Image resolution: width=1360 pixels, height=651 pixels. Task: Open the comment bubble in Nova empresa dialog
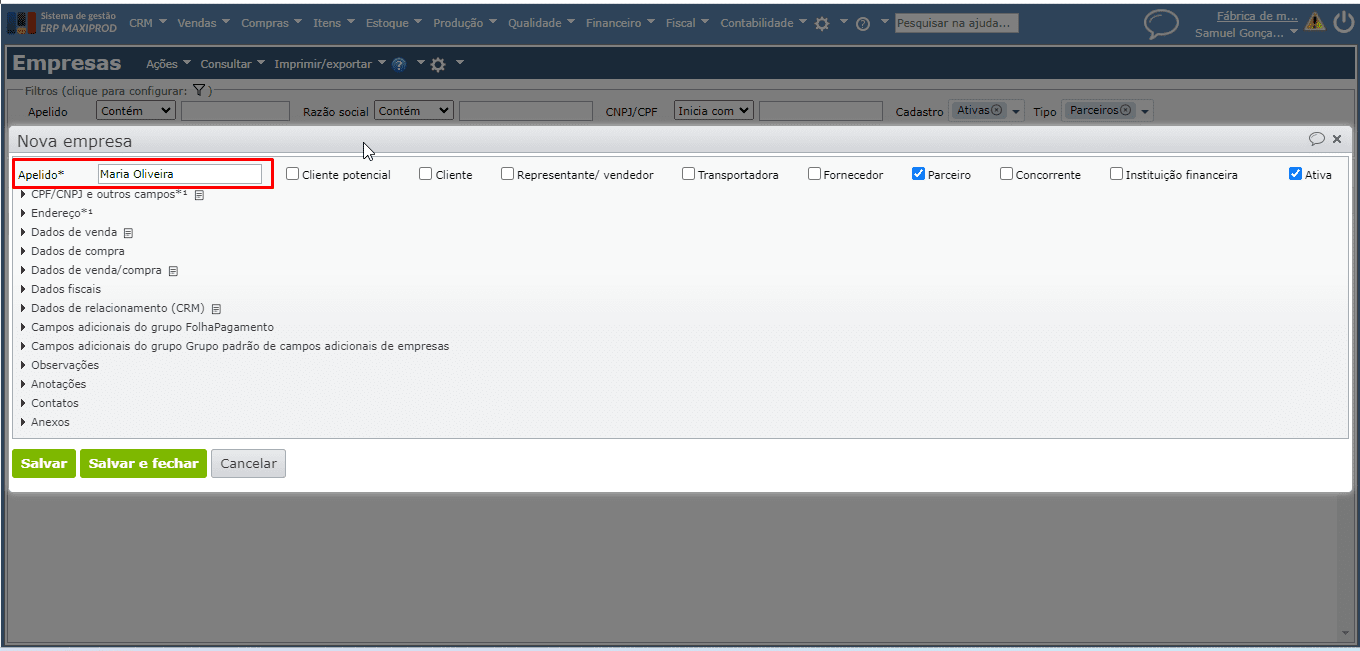point(1317,139)
